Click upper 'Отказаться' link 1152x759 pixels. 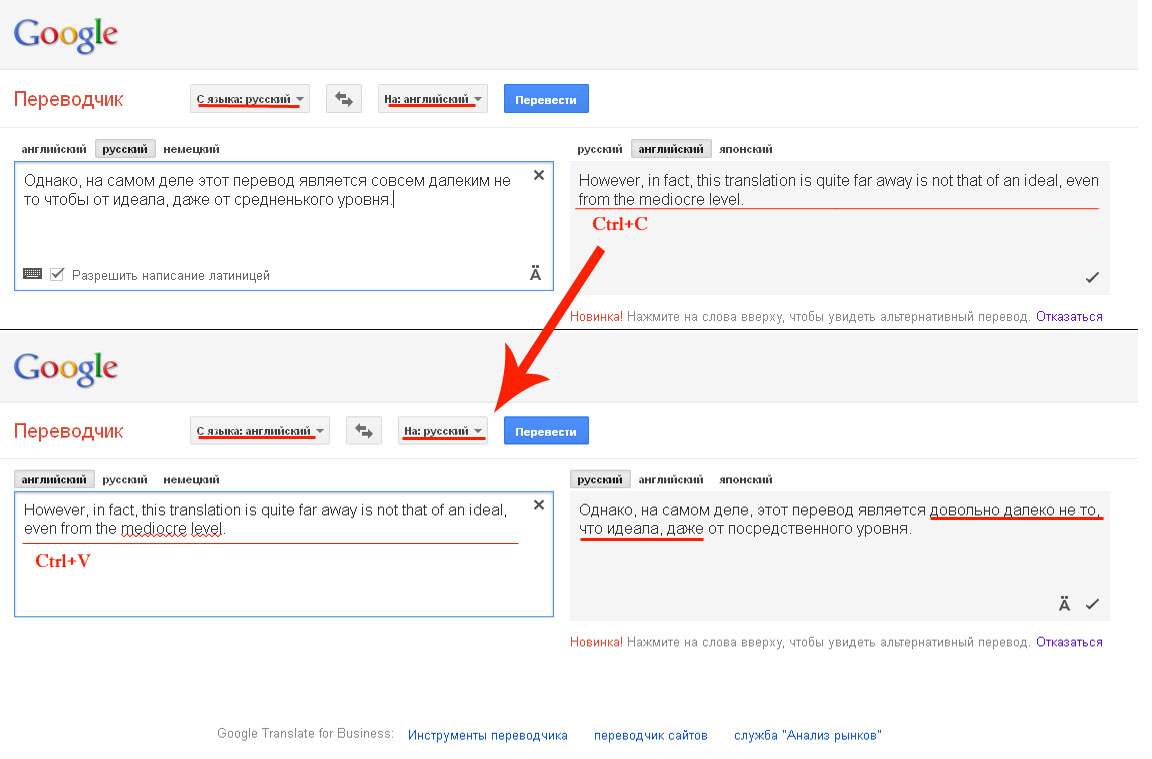(x=1069, y=317)
